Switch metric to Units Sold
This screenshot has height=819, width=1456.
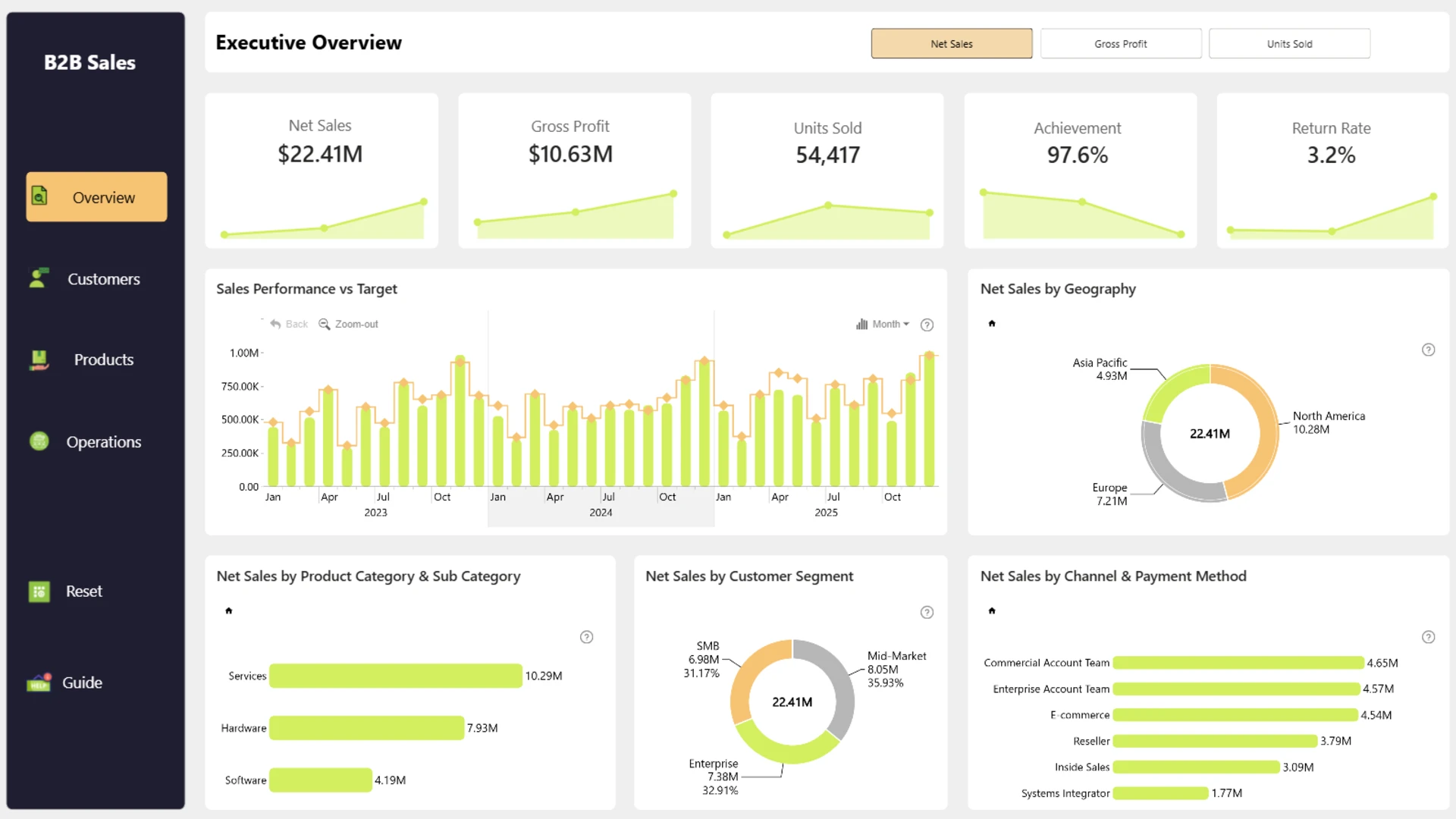click(x=1289, y=43)
